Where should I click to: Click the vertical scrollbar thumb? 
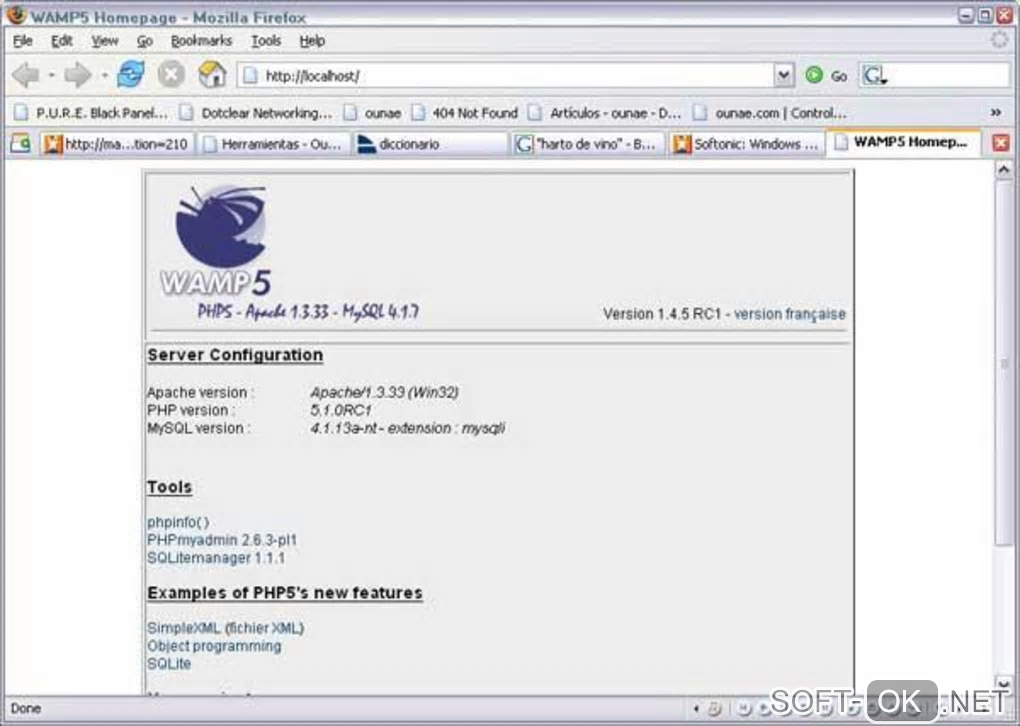click(1004, 363)
